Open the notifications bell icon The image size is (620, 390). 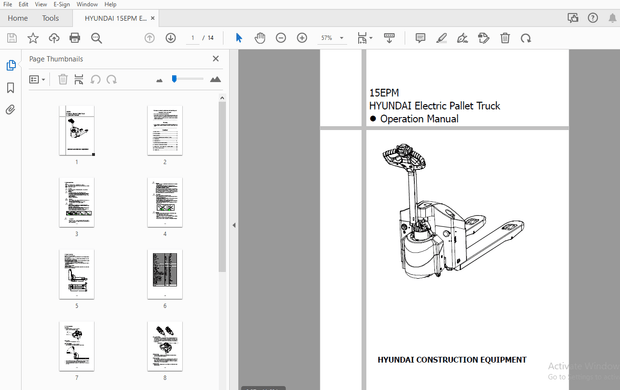coord(612,18)
